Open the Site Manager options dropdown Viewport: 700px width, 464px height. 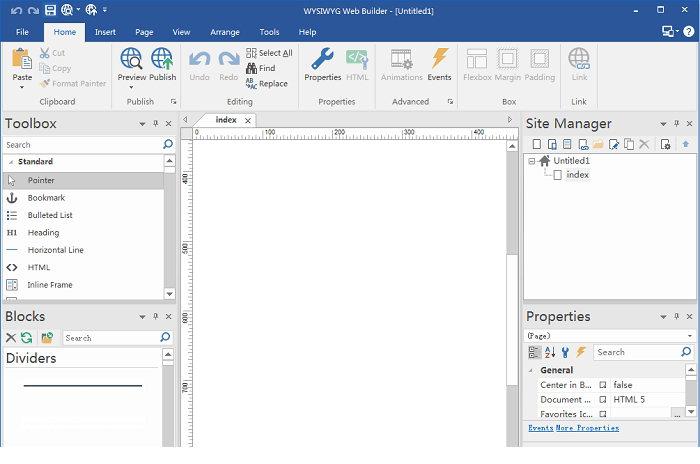tap(663, 124)
